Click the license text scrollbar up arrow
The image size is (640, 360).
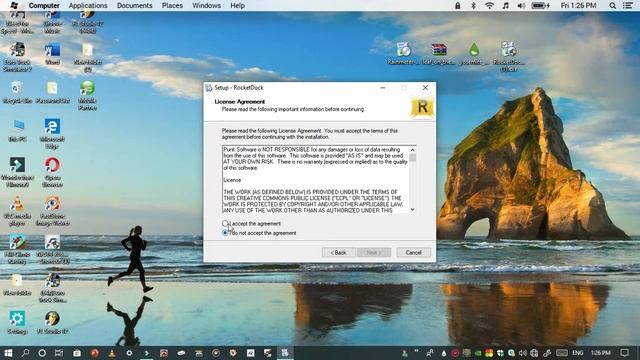[413, 150]
